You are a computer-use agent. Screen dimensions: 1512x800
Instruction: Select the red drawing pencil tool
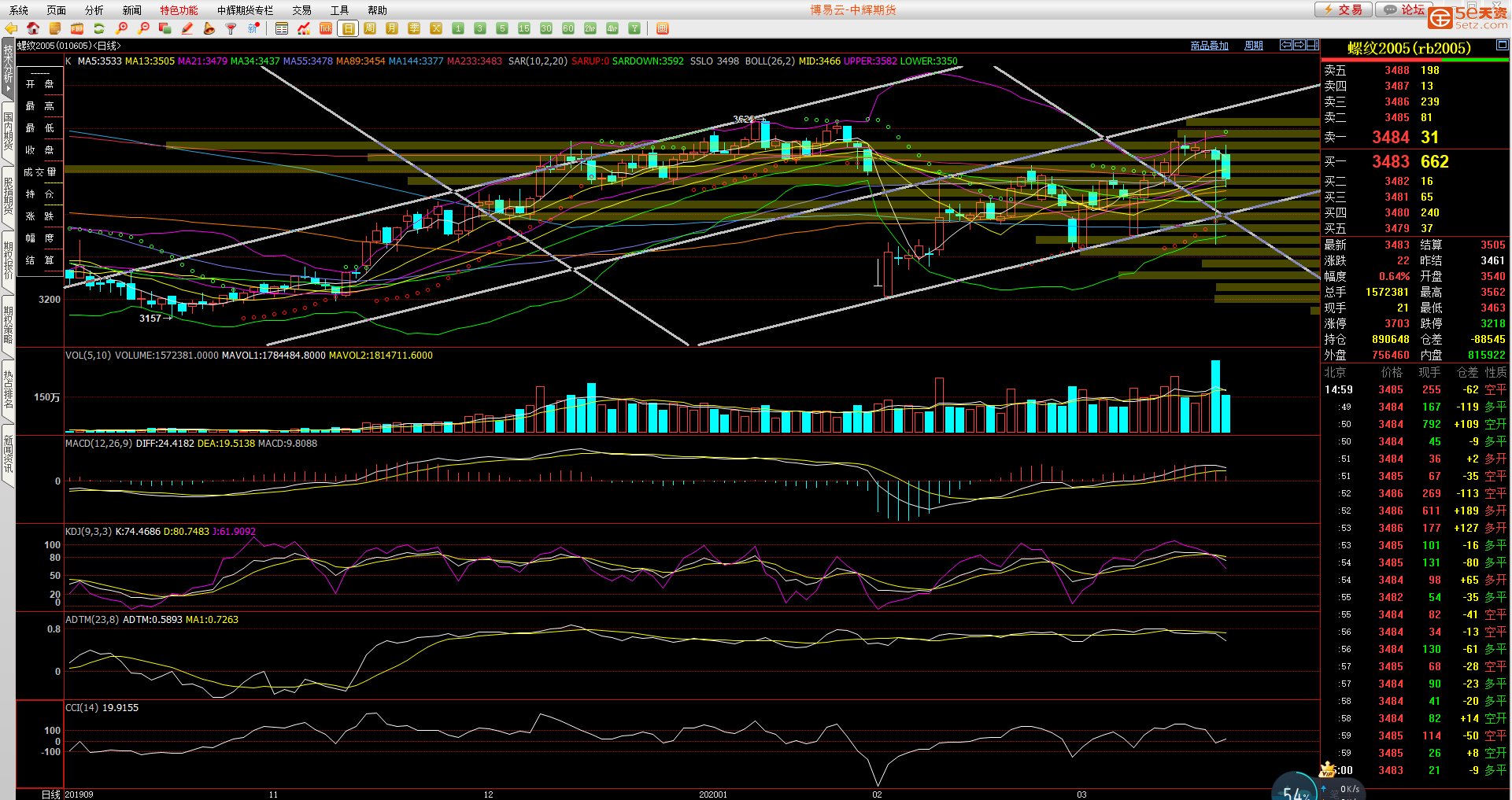point(187,28)
